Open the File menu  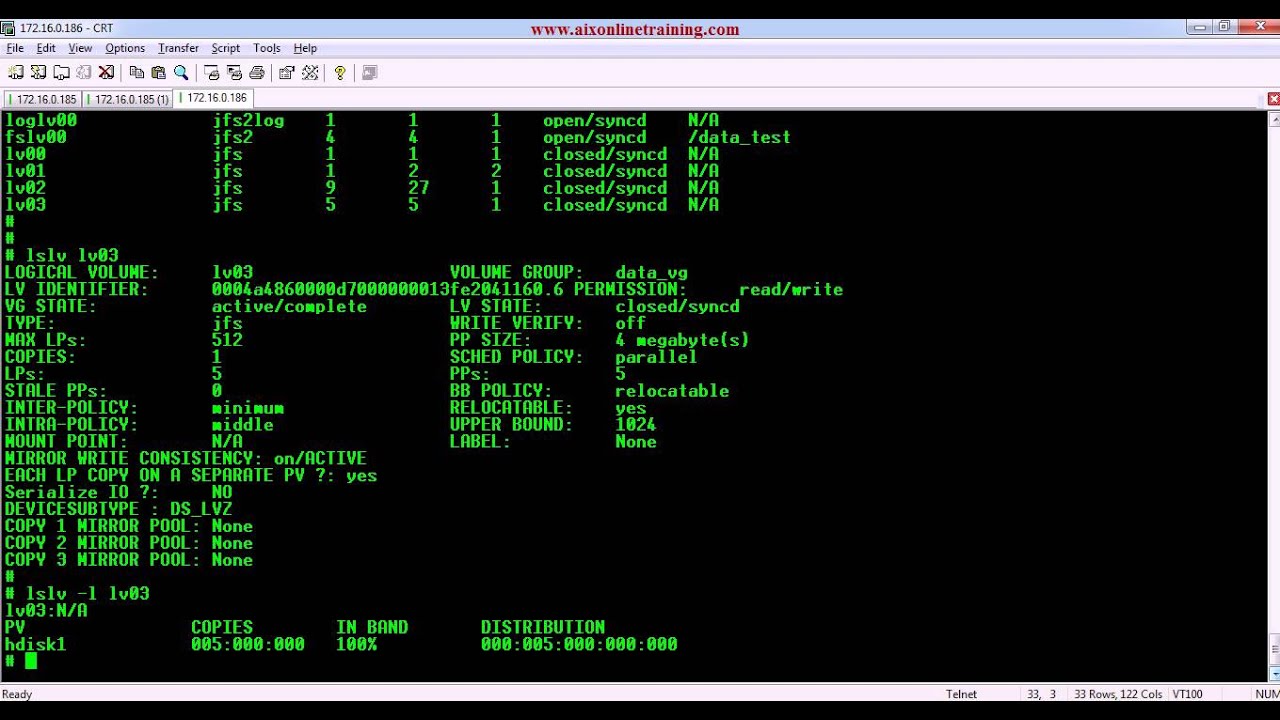coord(15,48)
